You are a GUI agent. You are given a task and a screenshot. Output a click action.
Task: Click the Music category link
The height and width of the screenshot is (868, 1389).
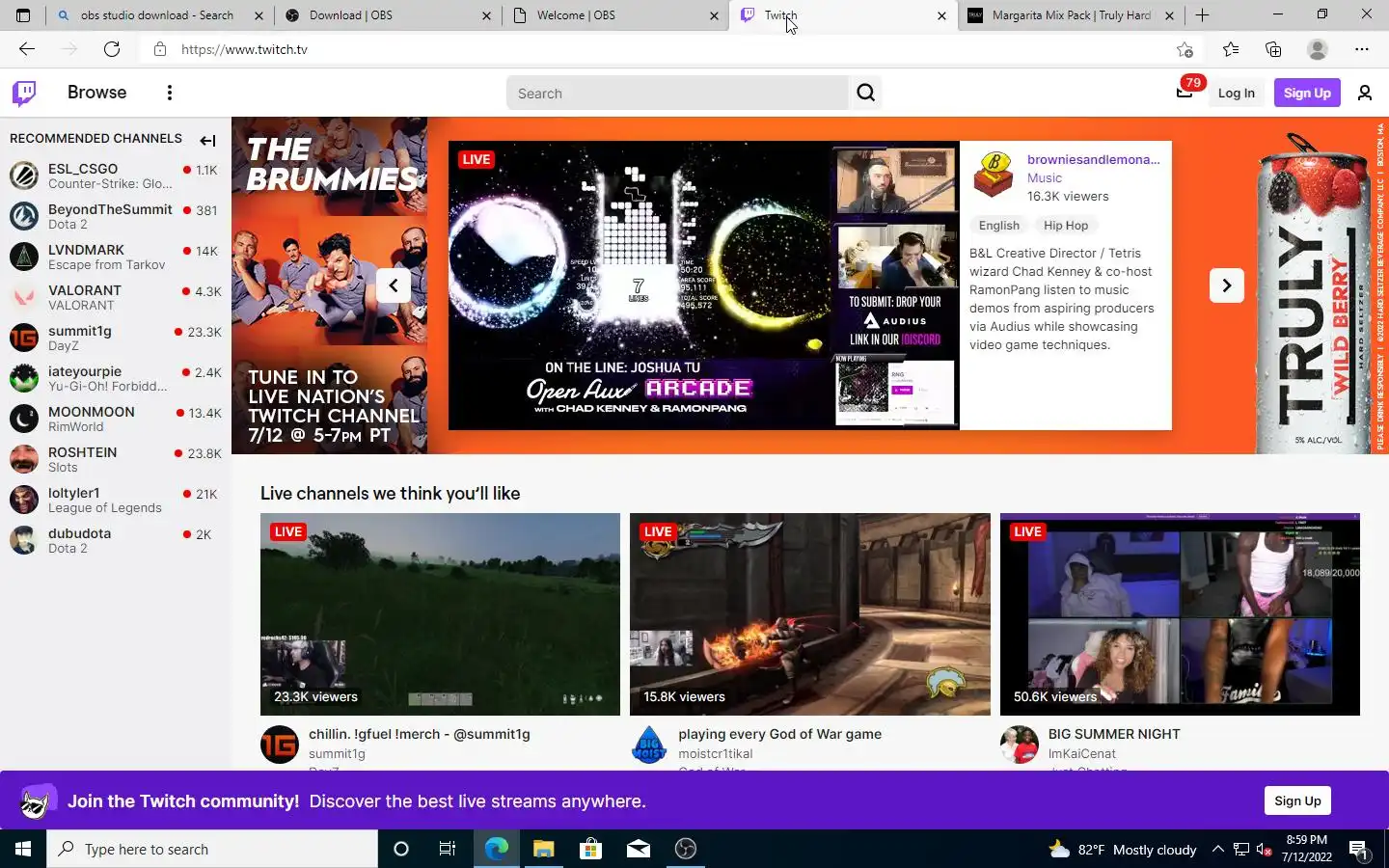point(1044,178)
